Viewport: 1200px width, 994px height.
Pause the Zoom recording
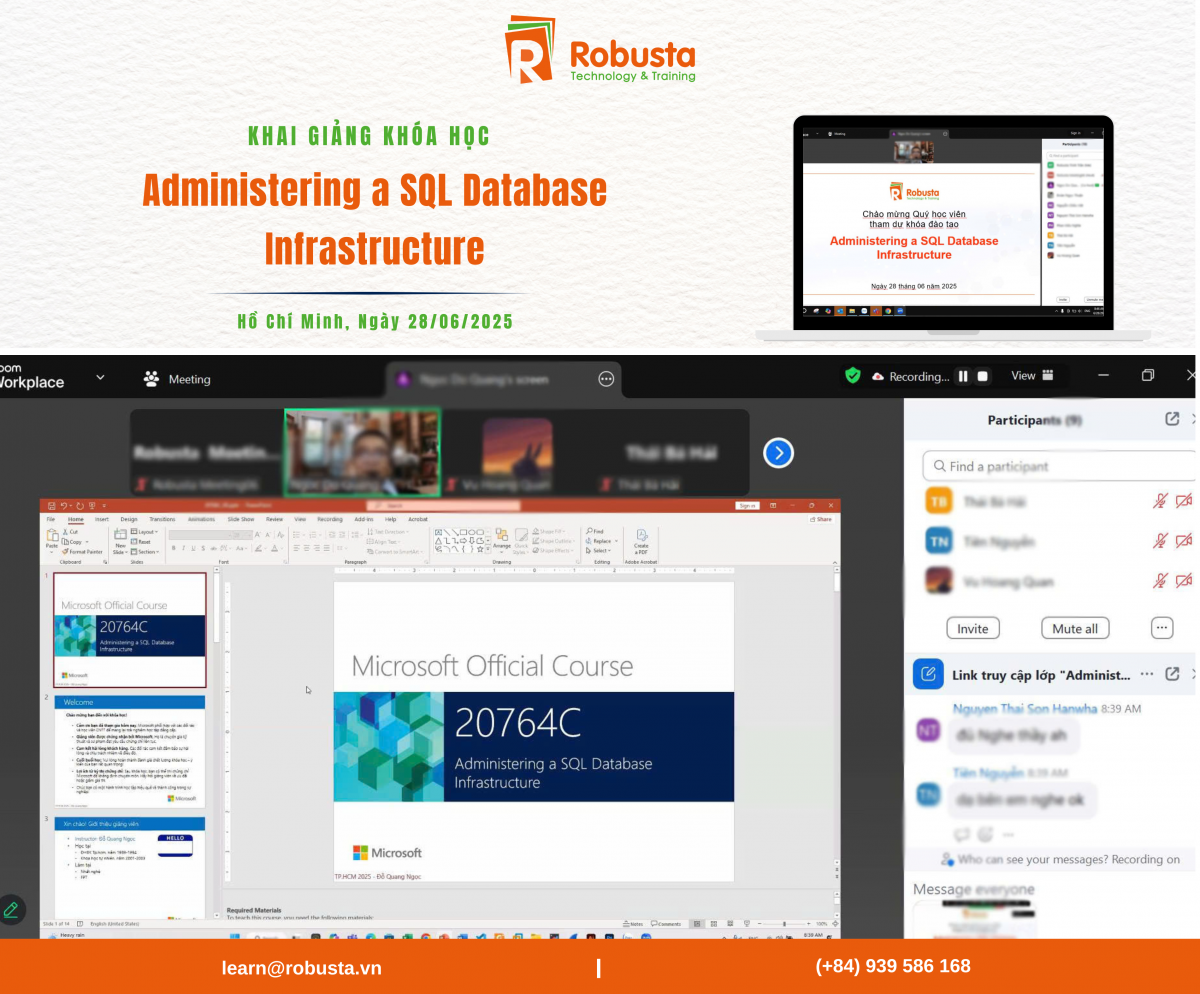[x=963, y=376]
